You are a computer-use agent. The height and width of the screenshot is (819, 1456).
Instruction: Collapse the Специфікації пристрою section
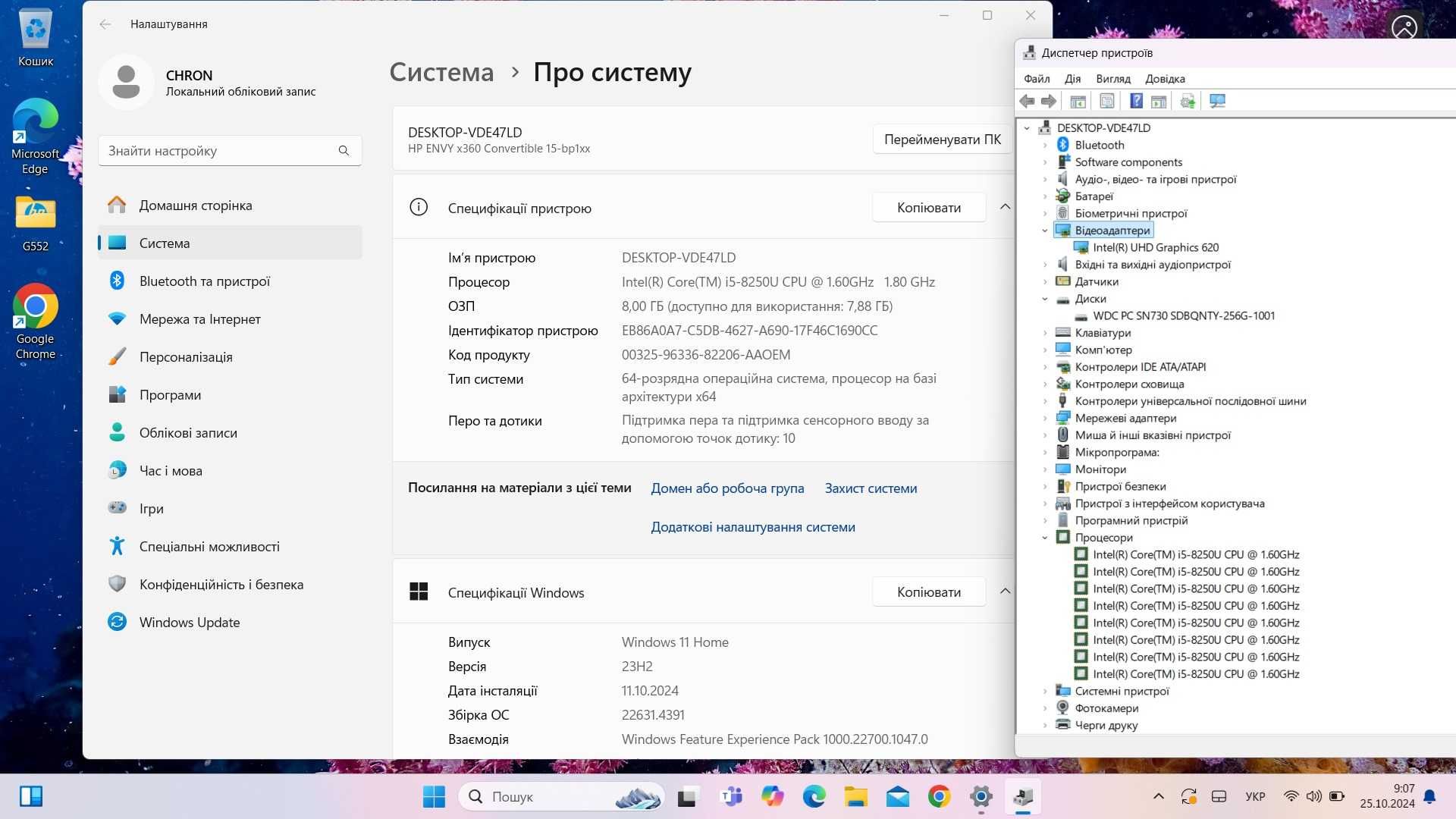pos(1005,207)
